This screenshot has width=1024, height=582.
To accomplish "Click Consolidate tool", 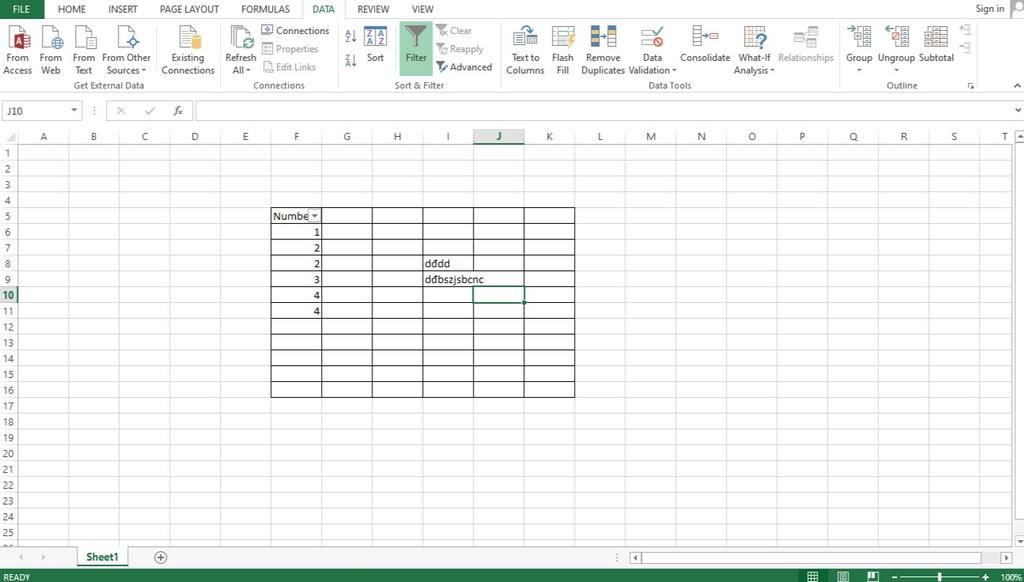I will 705,46.
